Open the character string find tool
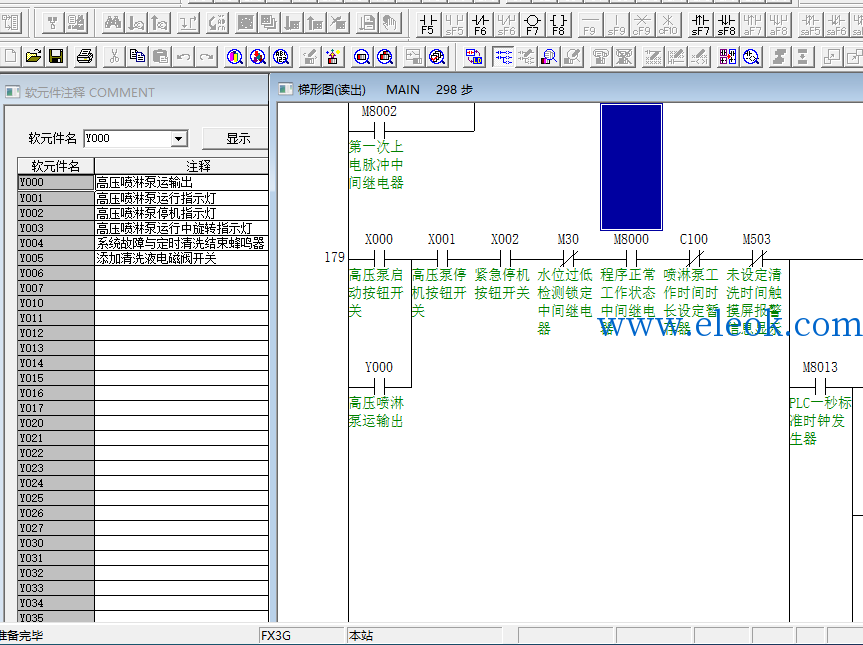 coord(281,56)
